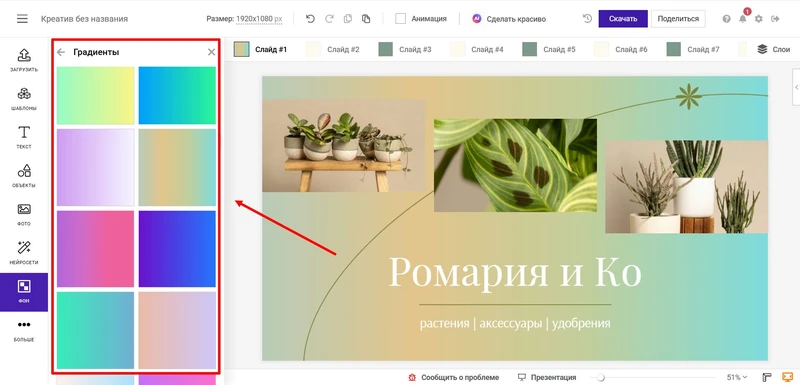Click the Скачать button

coord(623,19)
